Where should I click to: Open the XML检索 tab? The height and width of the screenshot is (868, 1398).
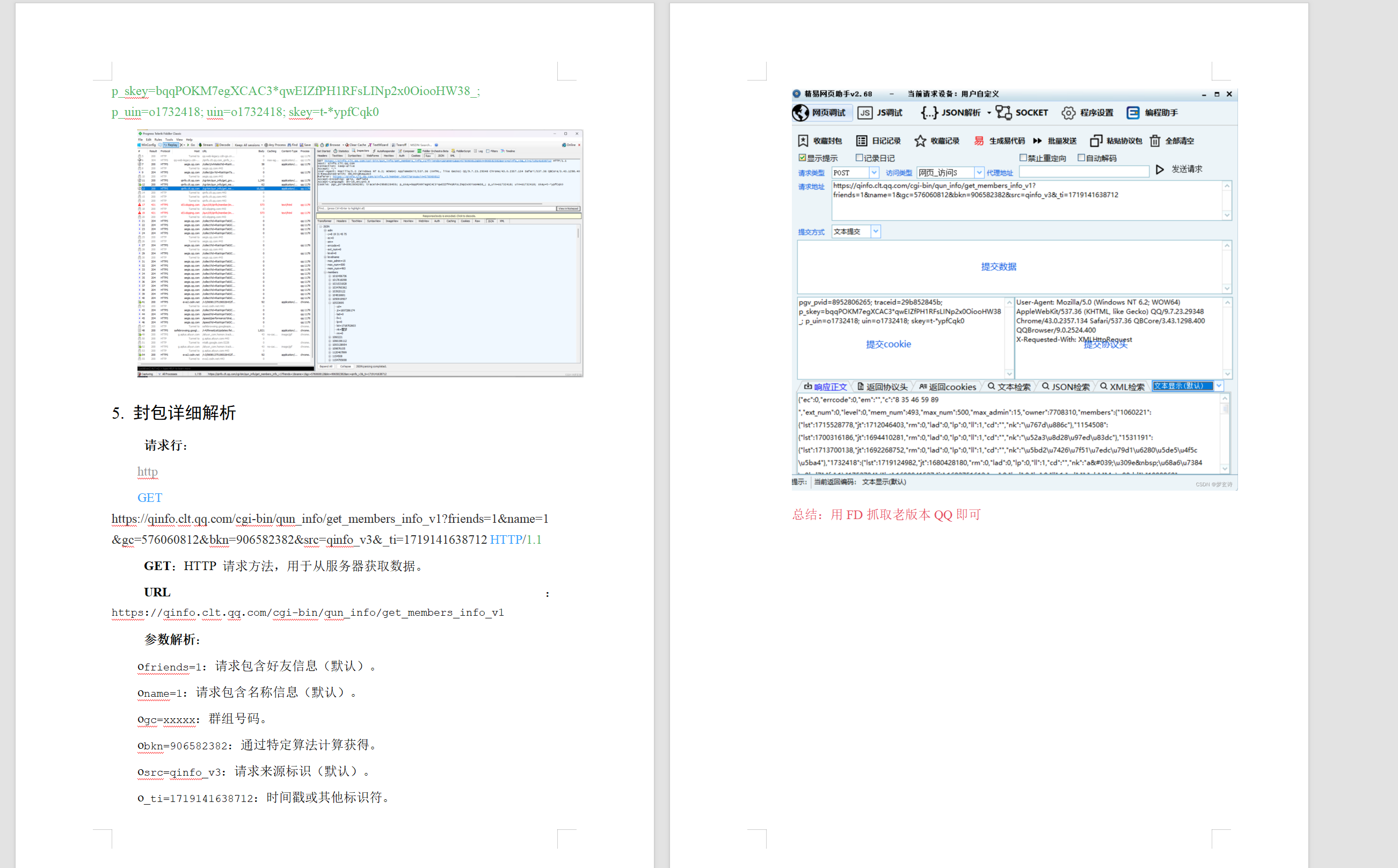click(1122, 387)
